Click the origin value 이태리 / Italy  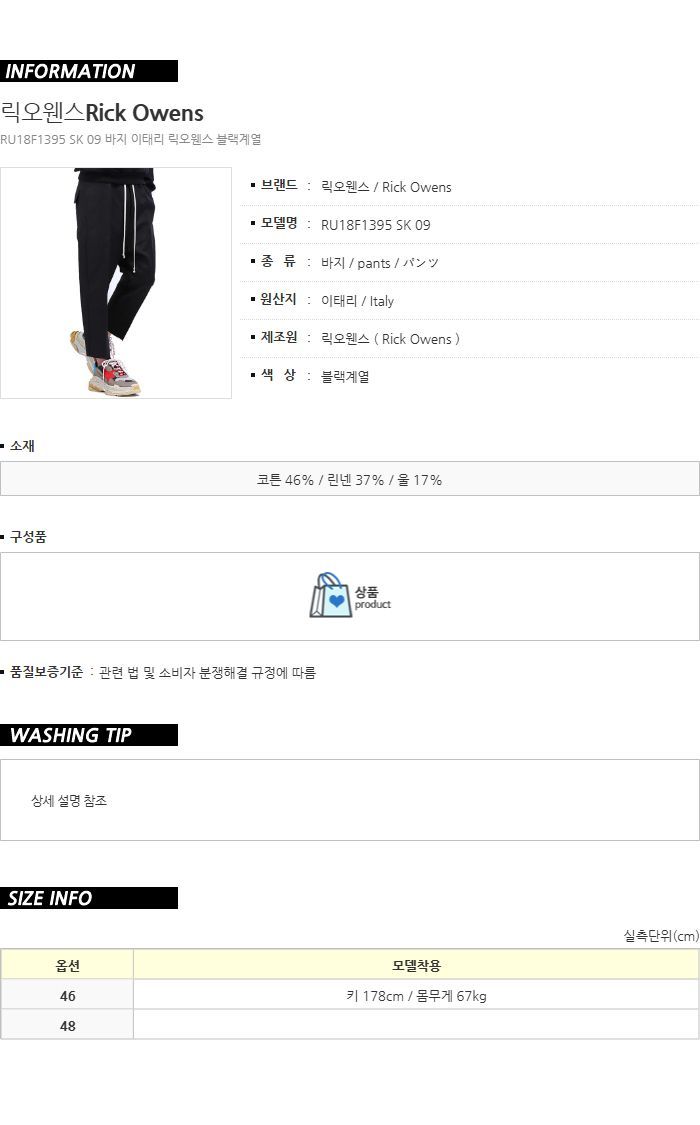click(357, 301)
